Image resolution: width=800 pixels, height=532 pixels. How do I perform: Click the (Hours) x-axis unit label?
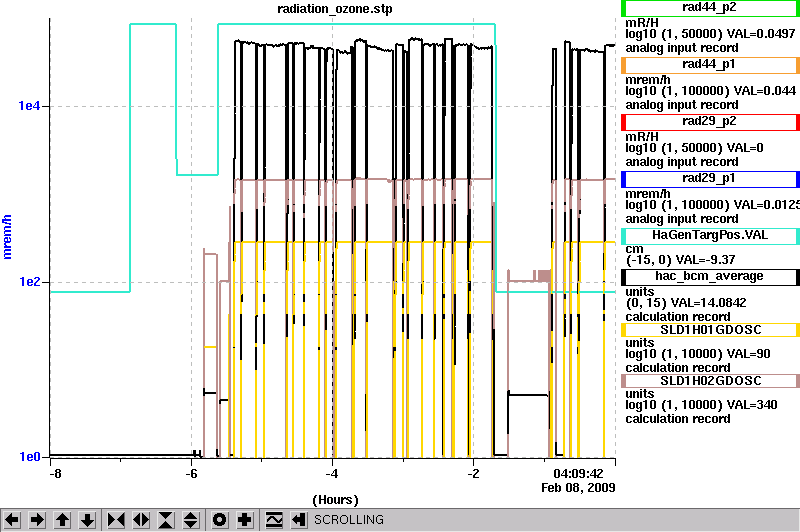click(x=335, y=499)
